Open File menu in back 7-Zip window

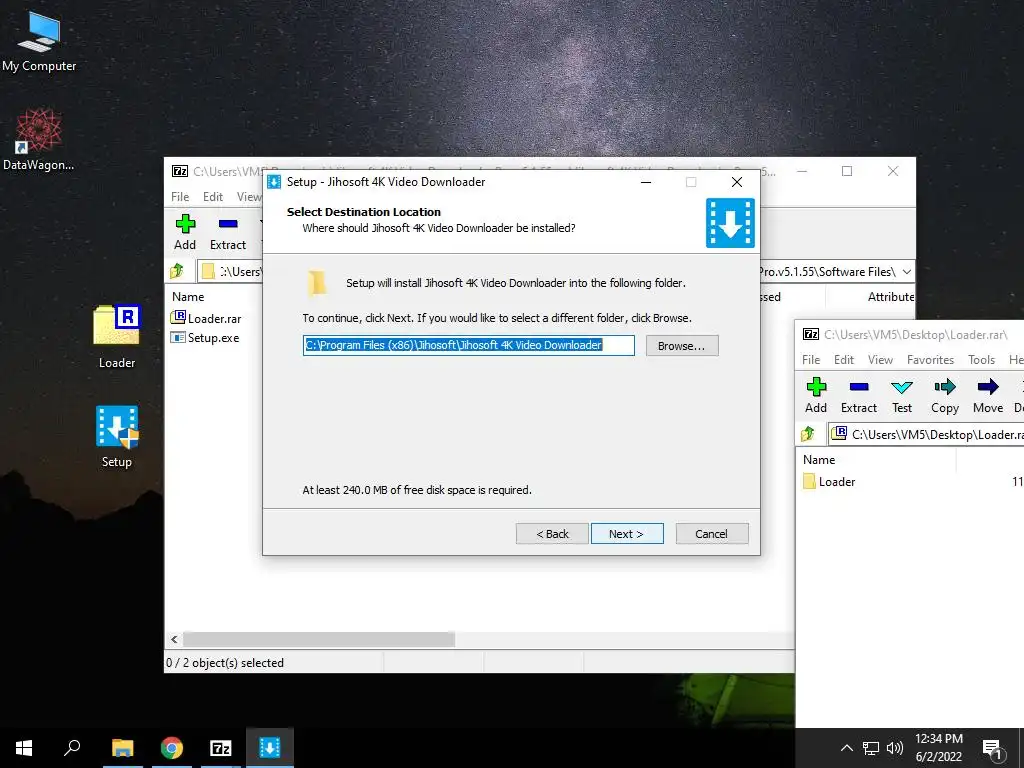(x=180, y=197)
